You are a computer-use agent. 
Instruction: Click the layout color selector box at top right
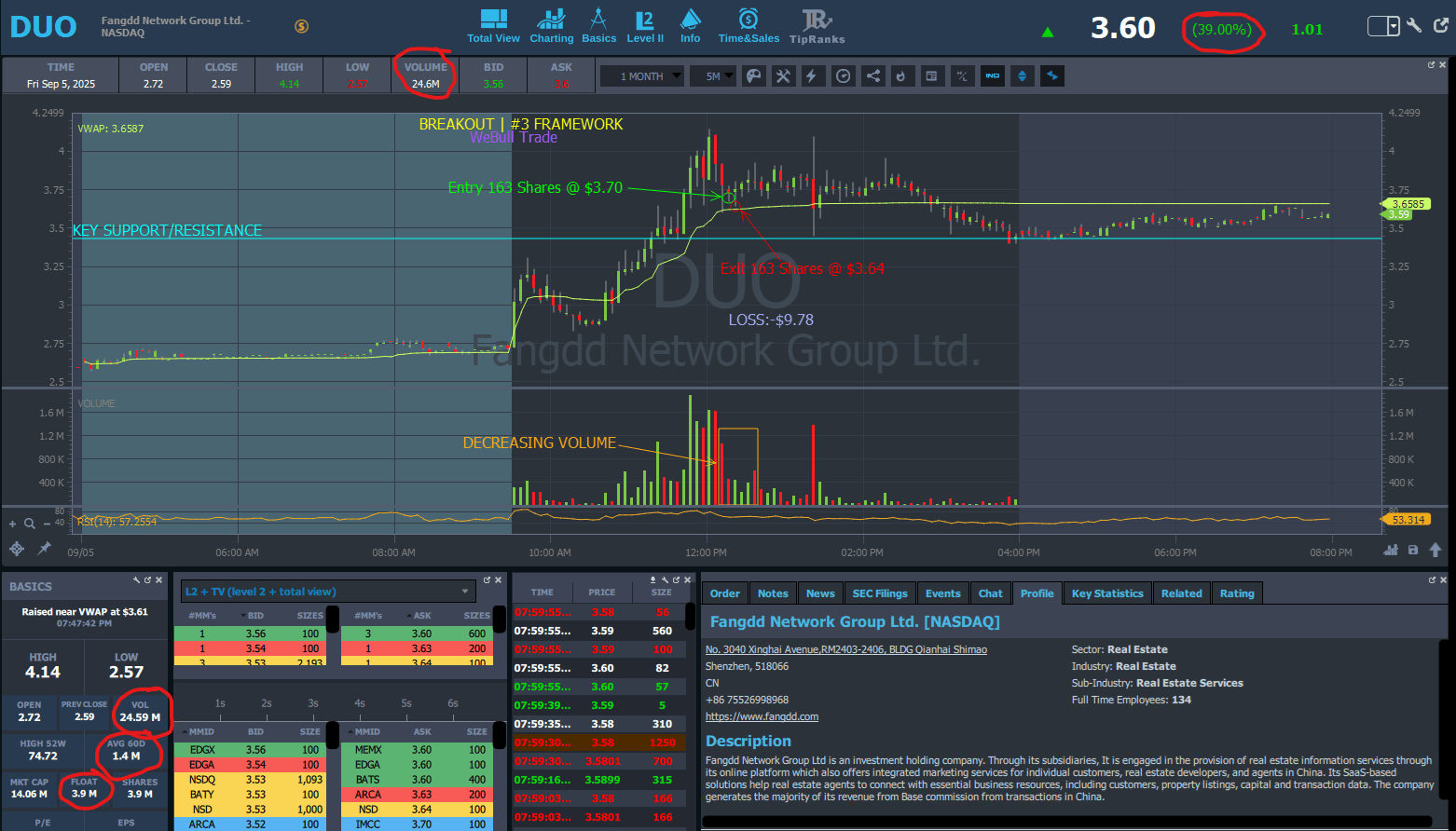tap(1383, 26)
